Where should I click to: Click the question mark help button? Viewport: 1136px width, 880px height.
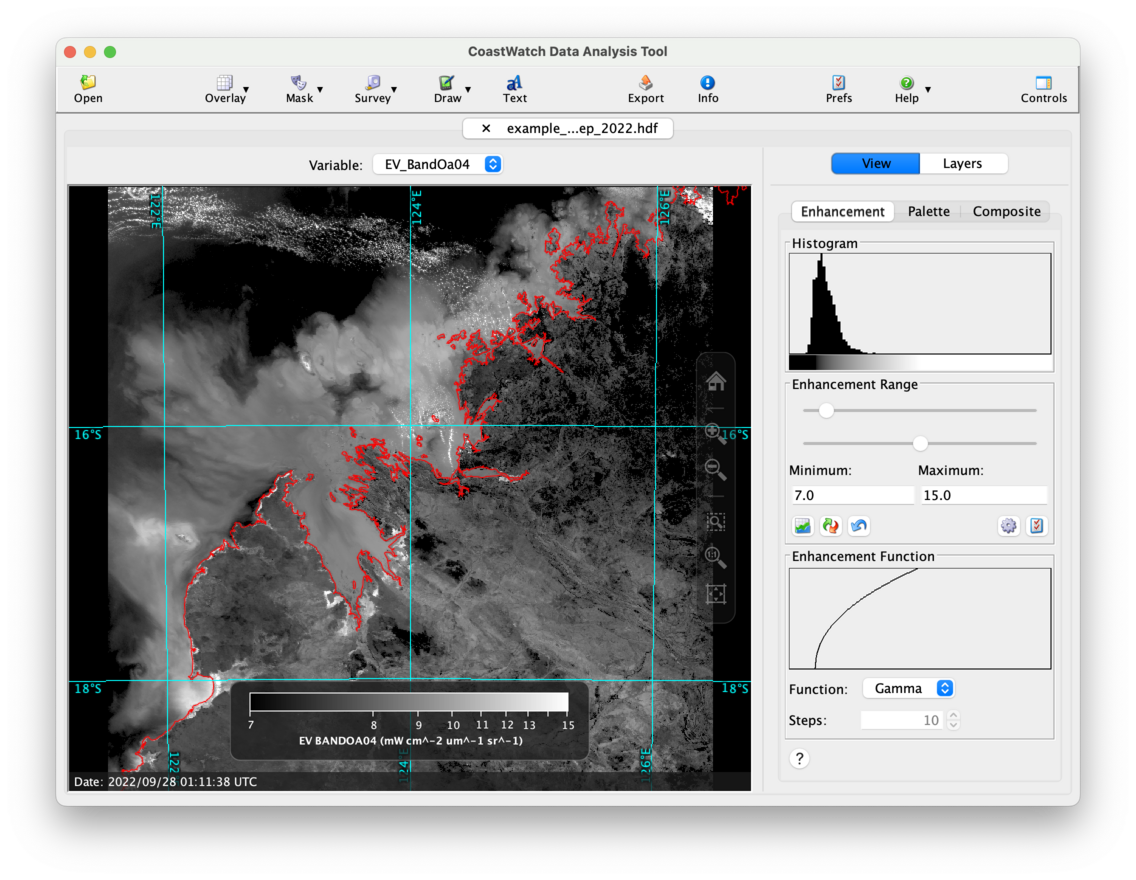[x=799, y=759]
